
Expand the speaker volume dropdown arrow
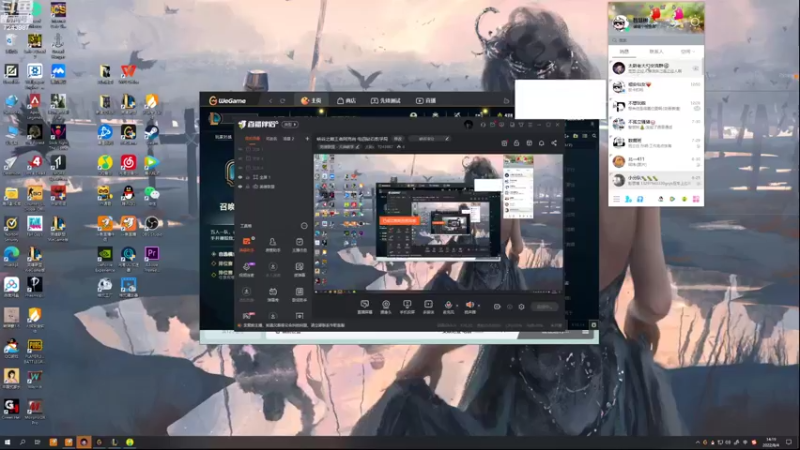[x=478, y=305]
